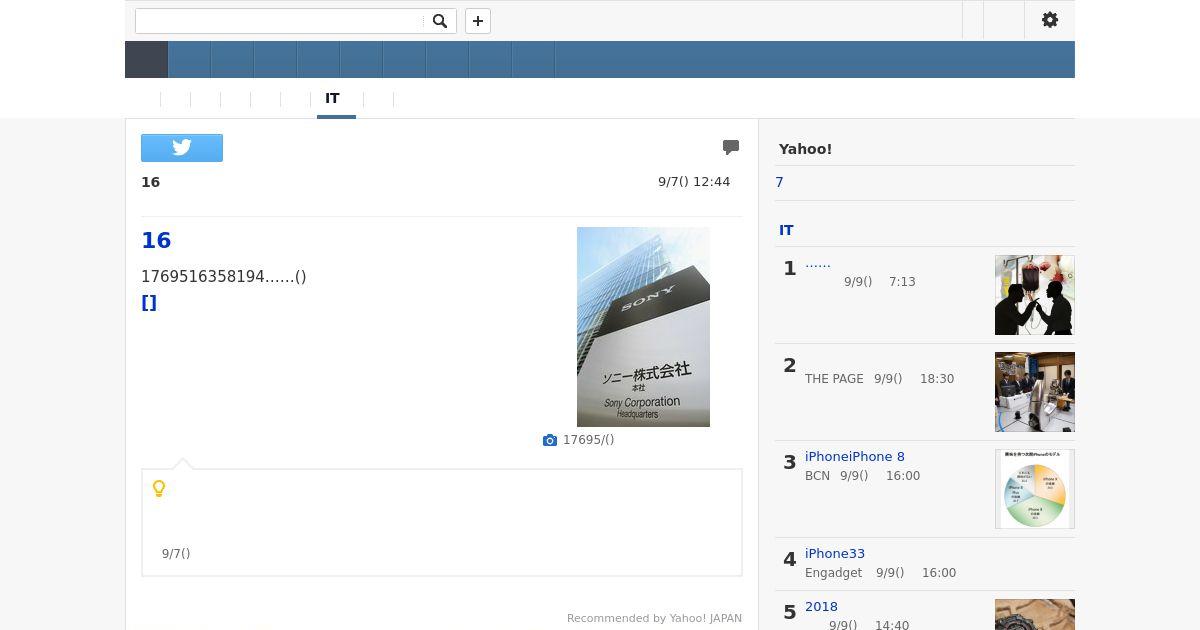Click the blue Twitter share button

coord(182,148)
